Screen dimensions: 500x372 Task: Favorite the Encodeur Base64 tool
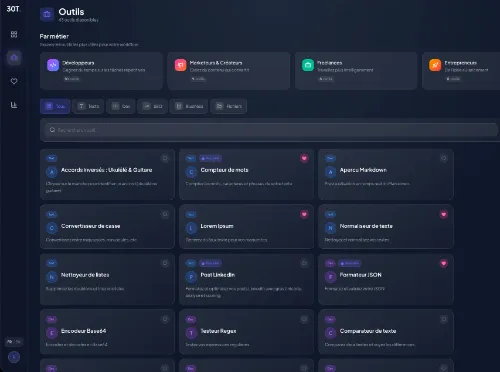click(165, 319)
